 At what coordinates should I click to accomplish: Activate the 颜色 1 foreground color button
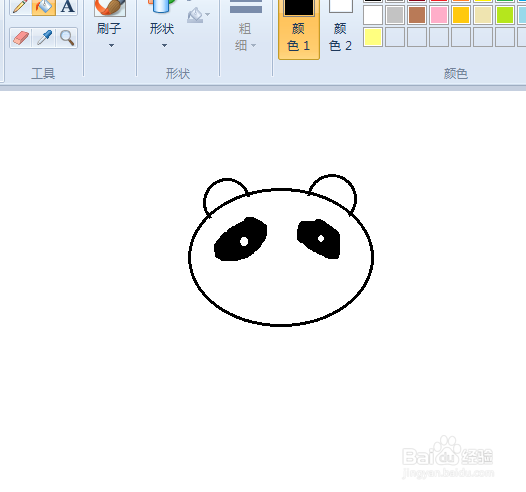click(299, 29)
